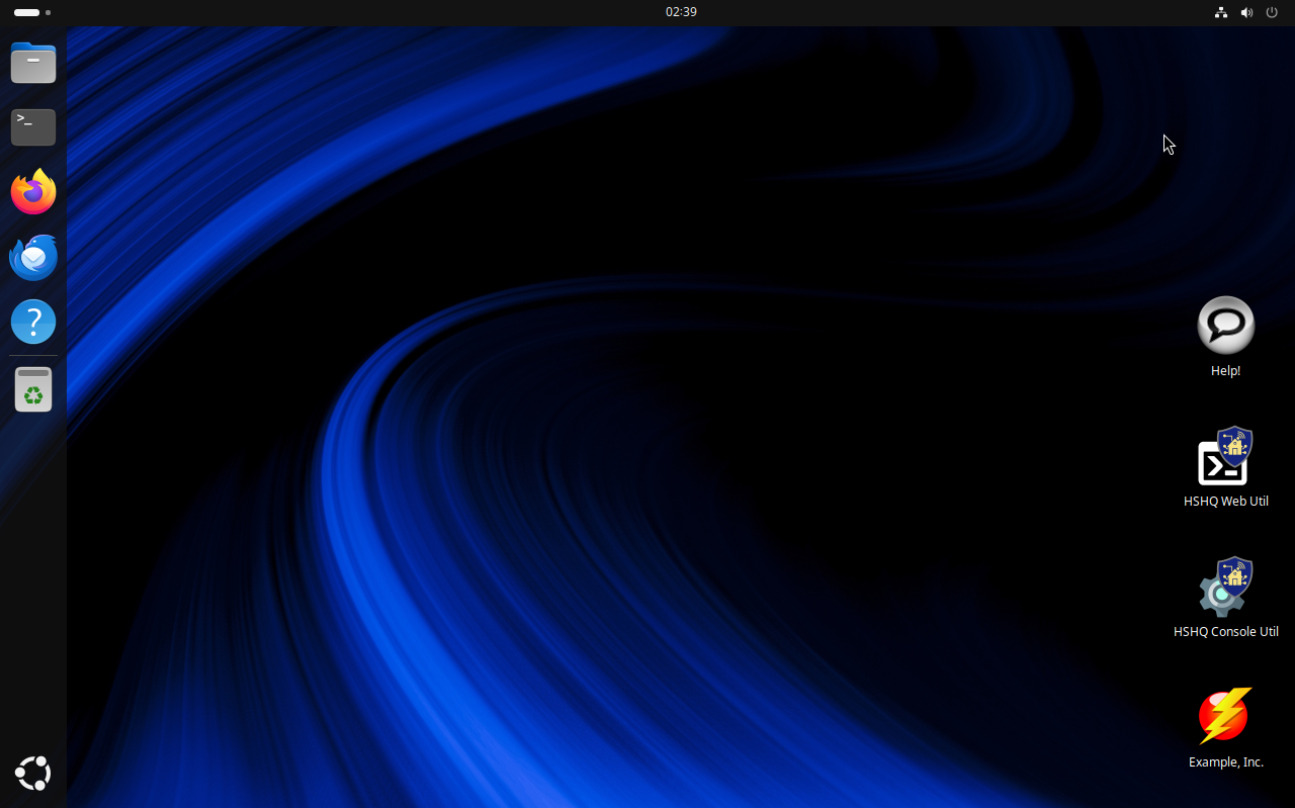Select the HSHQ Web Util desktop icon
Screen dimensions: 1295x808
pos(1225,458)
